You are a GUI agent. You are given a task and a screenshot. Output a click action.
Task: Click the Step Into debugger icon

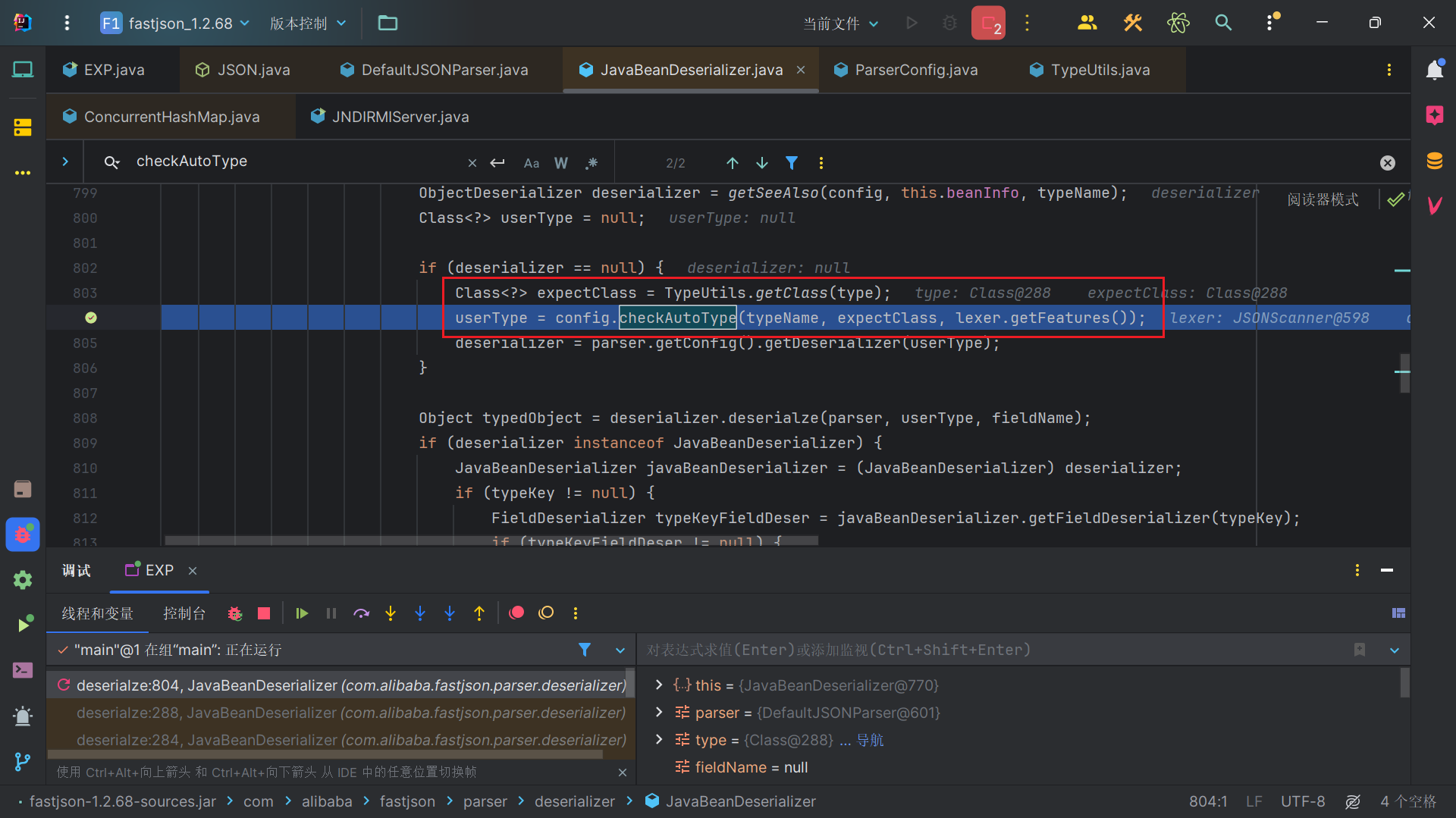(391, 613)
